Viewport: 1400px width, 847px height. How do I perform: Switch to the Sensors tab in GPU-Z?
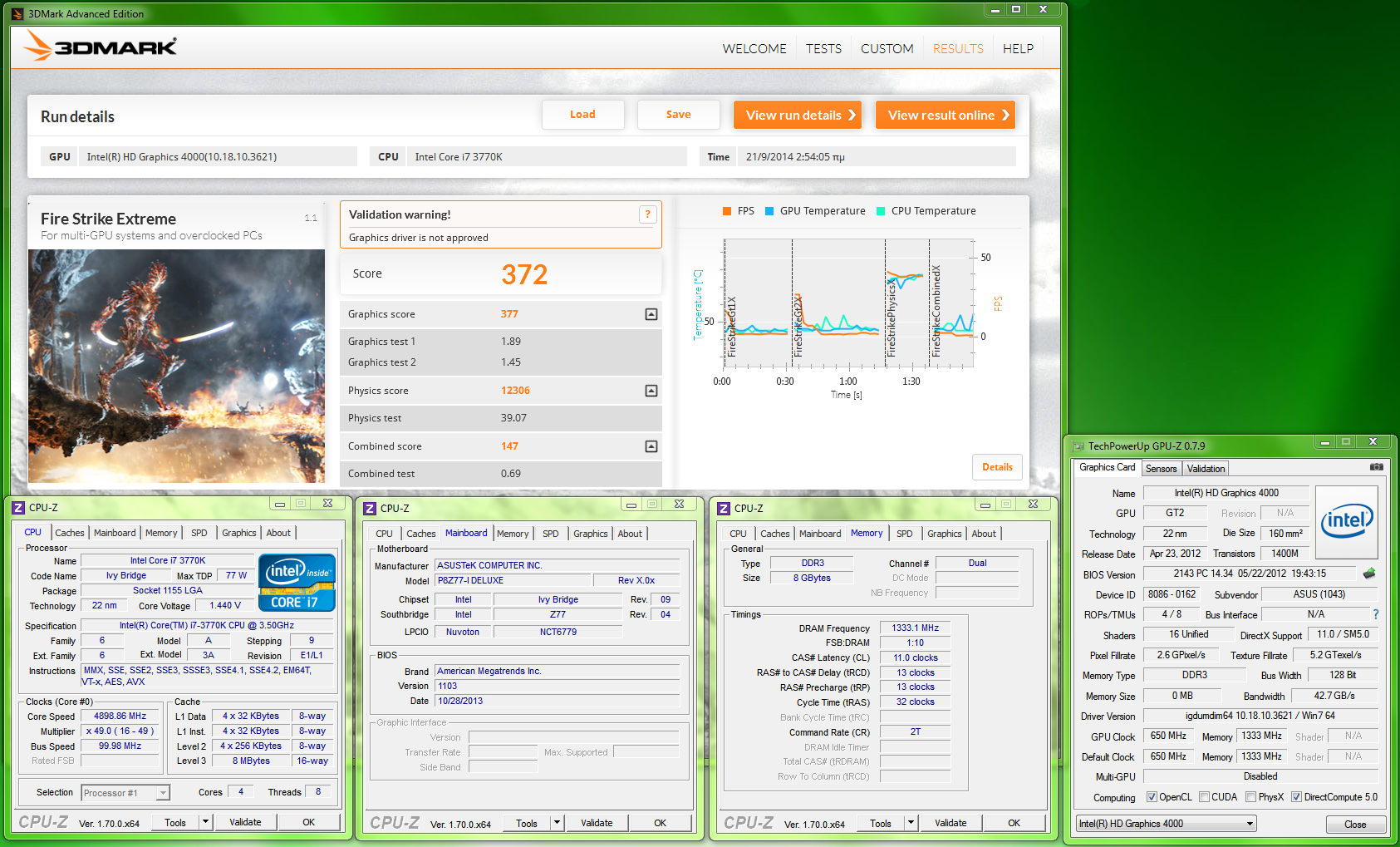tap(1161, 469)
